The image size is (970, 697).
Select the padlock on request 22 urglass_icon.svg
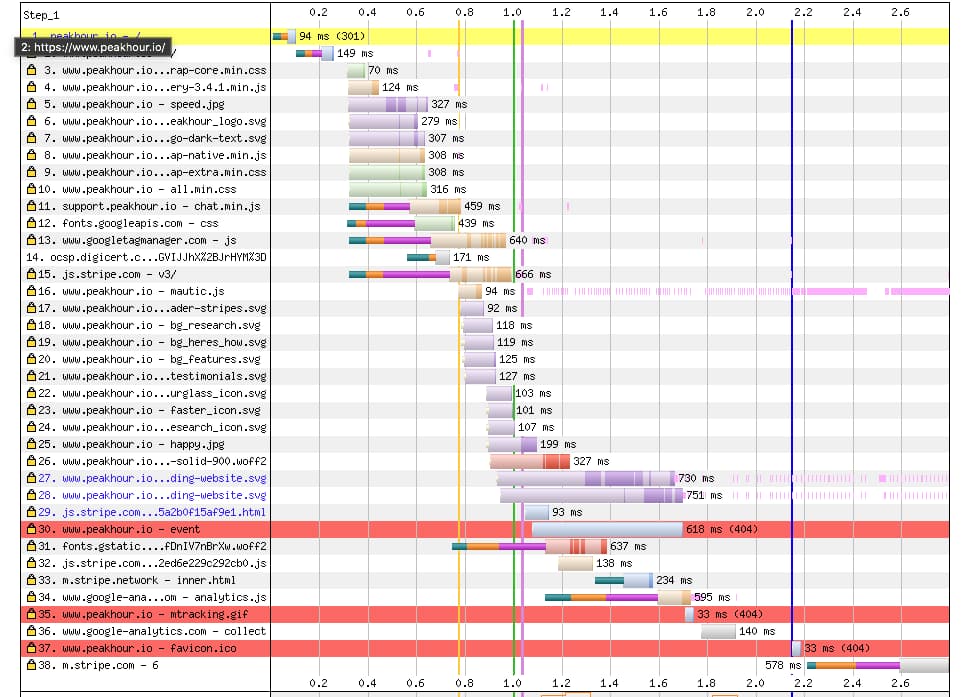point(32,393)
